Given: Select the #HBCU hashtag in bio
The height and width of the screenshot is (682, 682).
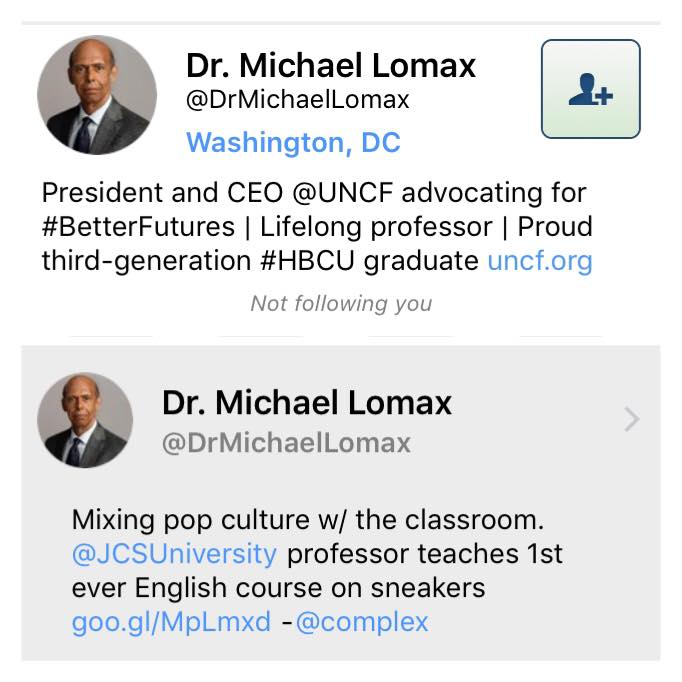Looking at the screenshot, I should pos(307,261).
